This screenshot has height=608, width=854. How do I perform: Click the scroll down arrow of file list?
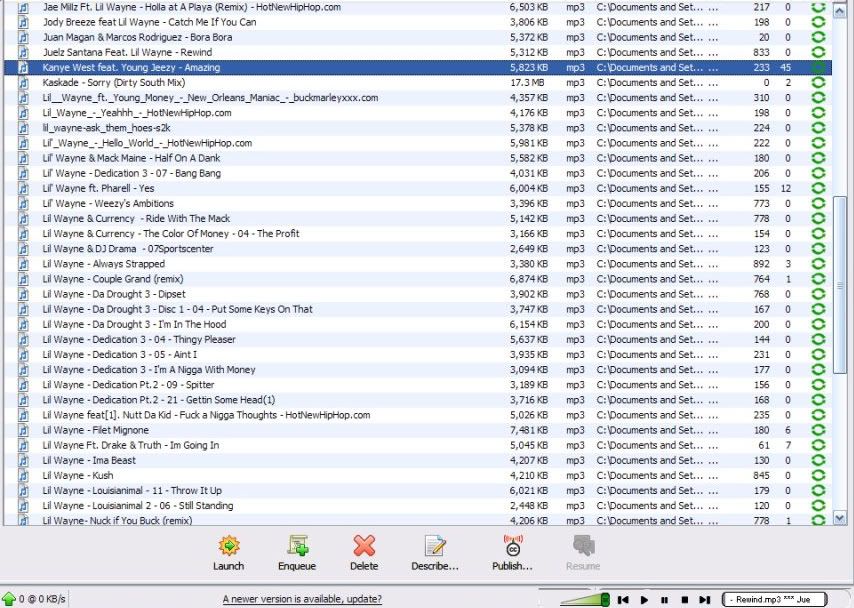coord(839,518)
